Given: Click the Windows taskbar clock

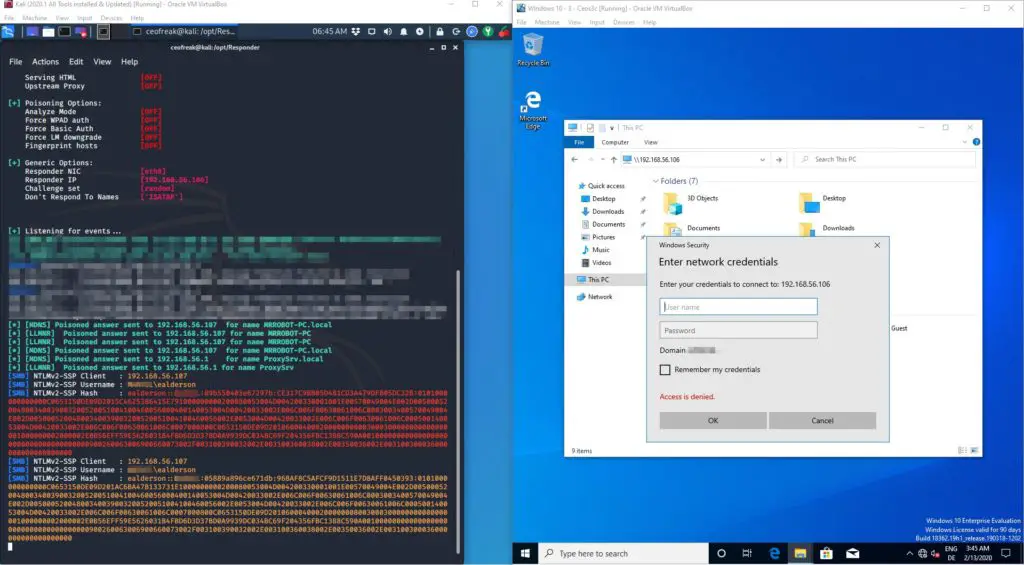Looking at the screenshot, I should tap(978, 553).
